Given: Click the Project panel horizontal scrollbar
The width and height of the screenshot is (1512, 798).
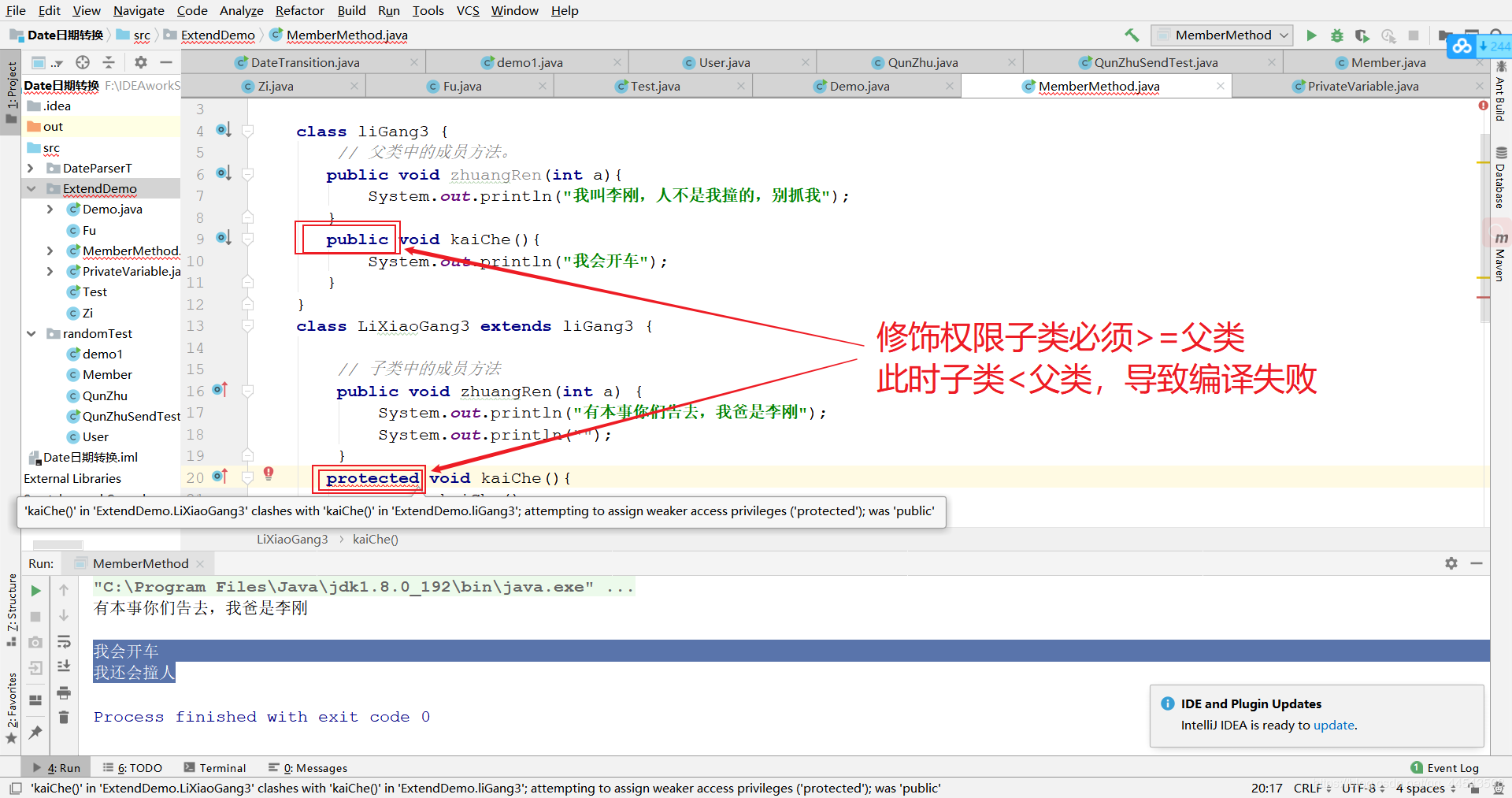Looking at the screenshot, I should pyautogui.click(x=57, y=545).
